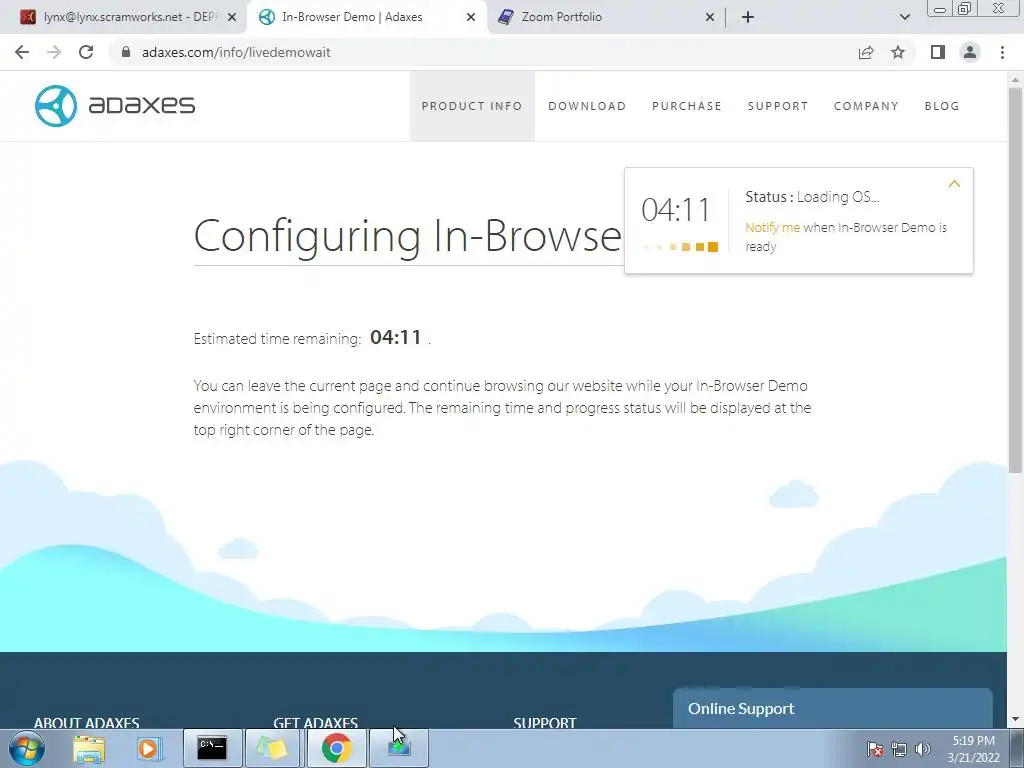
Task: Open the Blog menu item
Action: pyautogui.click(x=942, y=106)
